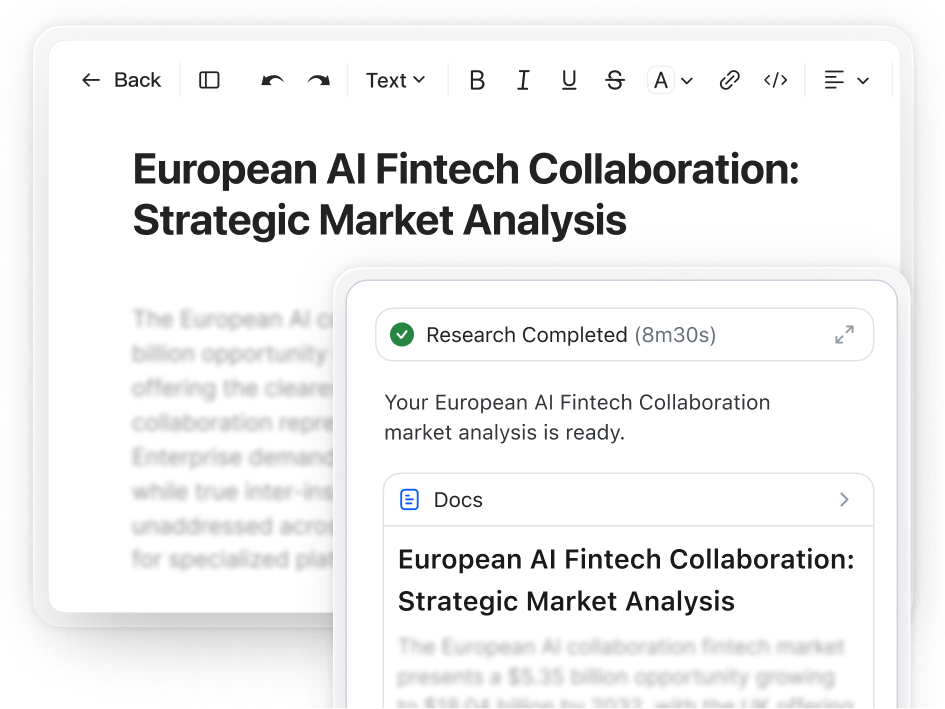This screenshot has width=945, height=709.
Task: Expand the research panel with arrows icon
Action: 844,335
